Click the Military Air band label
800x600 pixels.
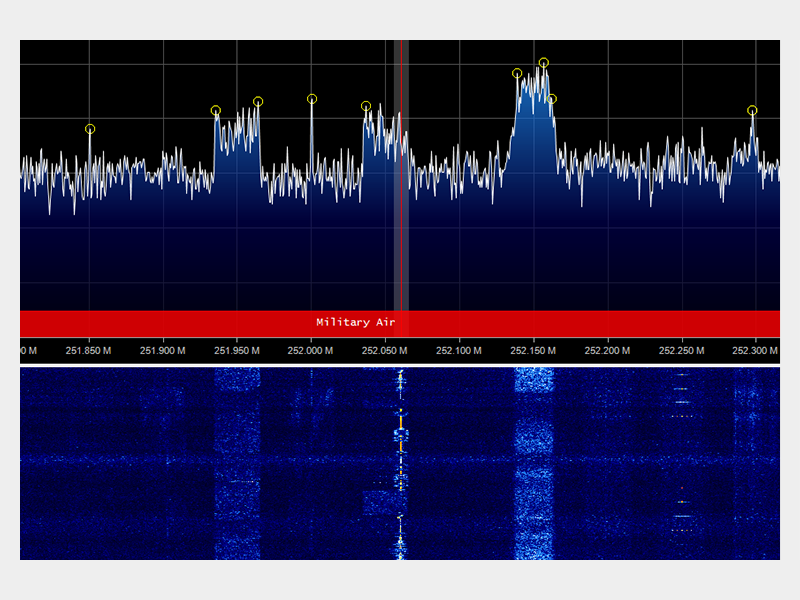coord(355,323)
